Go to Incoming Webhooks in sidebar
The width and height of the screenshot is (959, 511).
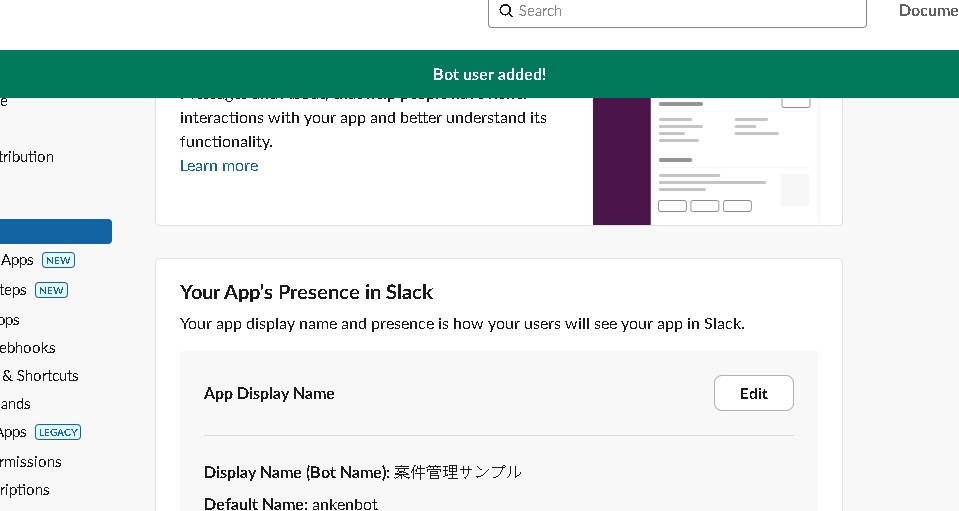point(28,348)
